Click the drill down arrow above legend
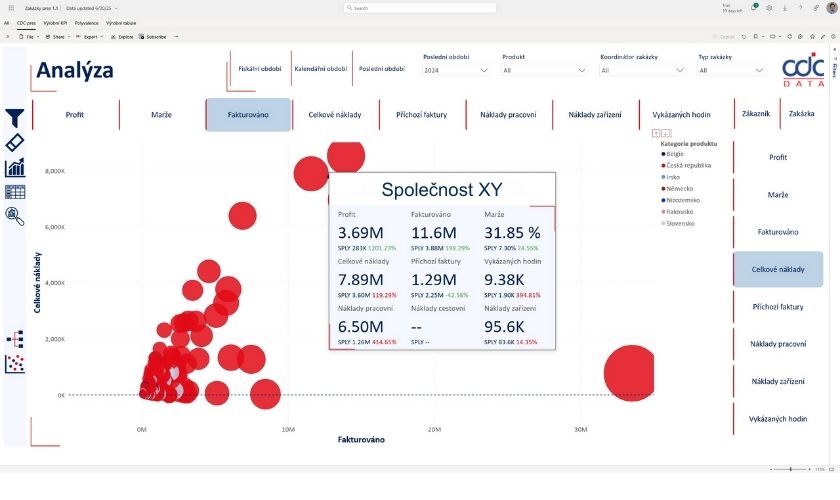 pyautogui.click(x=666, y=133)
